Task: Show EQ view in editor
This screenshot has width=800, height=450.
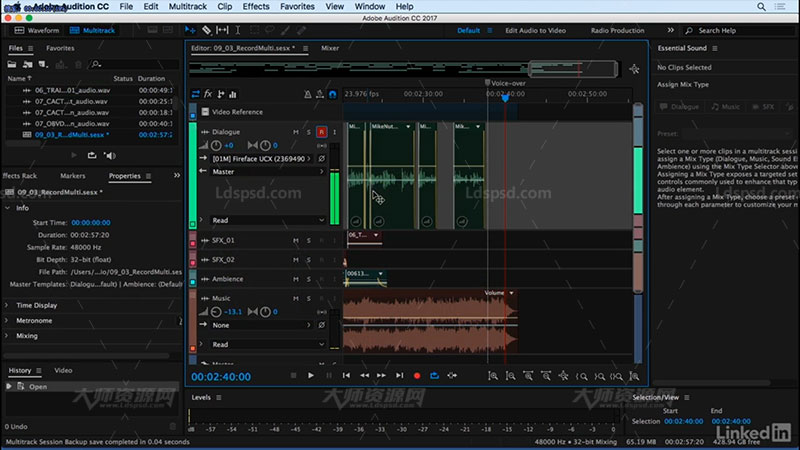Action: [x=233, y=94]
